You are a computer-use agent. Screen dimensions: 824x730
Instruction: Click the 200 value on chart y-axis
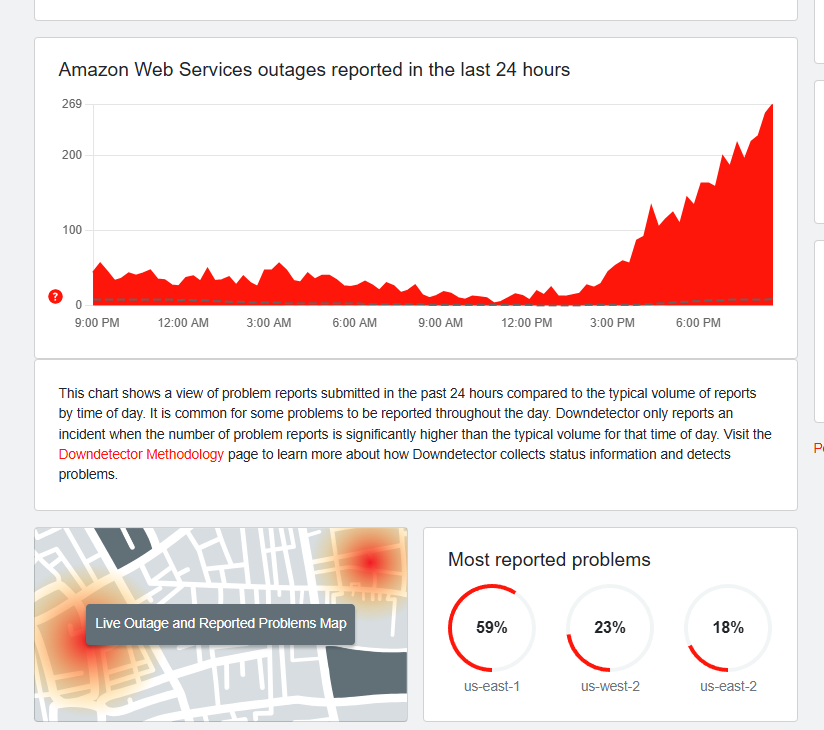pos(71,155)
